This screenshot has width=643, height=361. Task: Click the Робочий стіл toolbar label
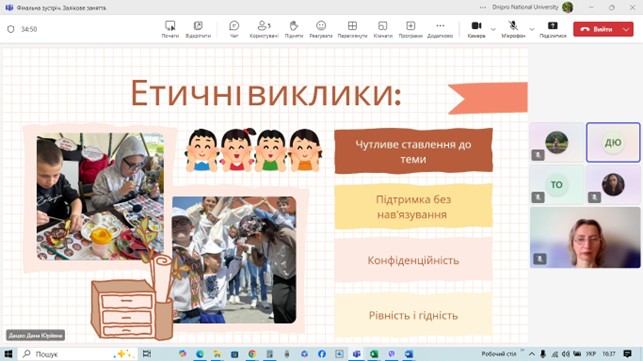pos(499,354)
